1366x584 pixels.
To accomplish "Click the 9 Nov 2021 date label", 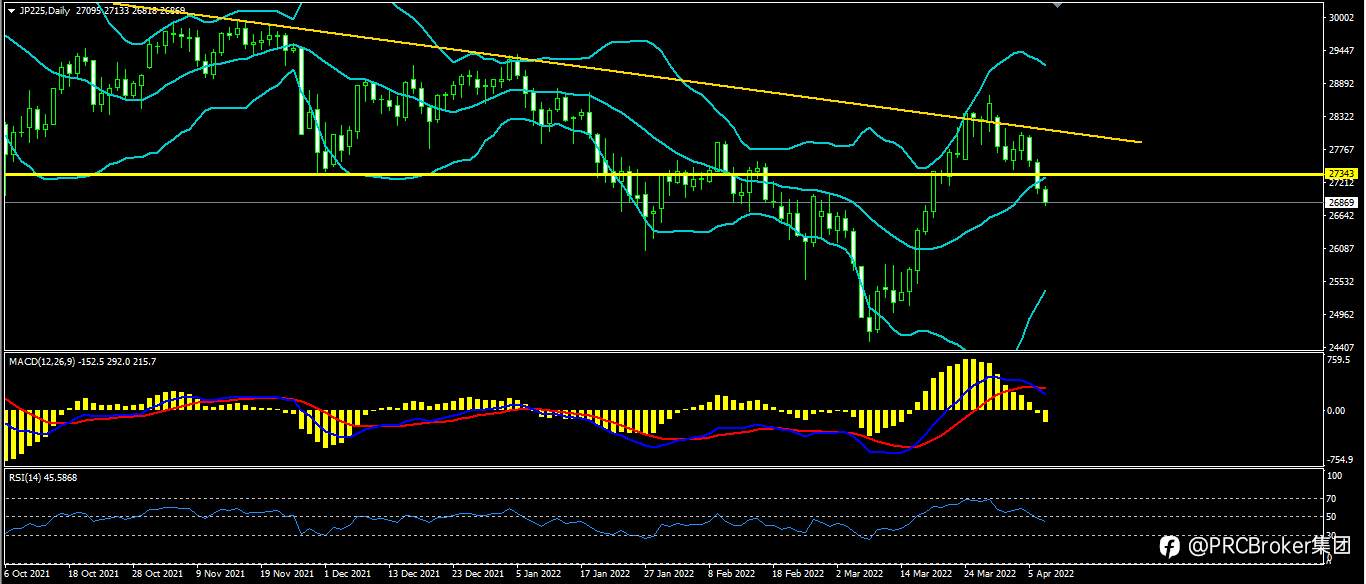I will [220, 575].
